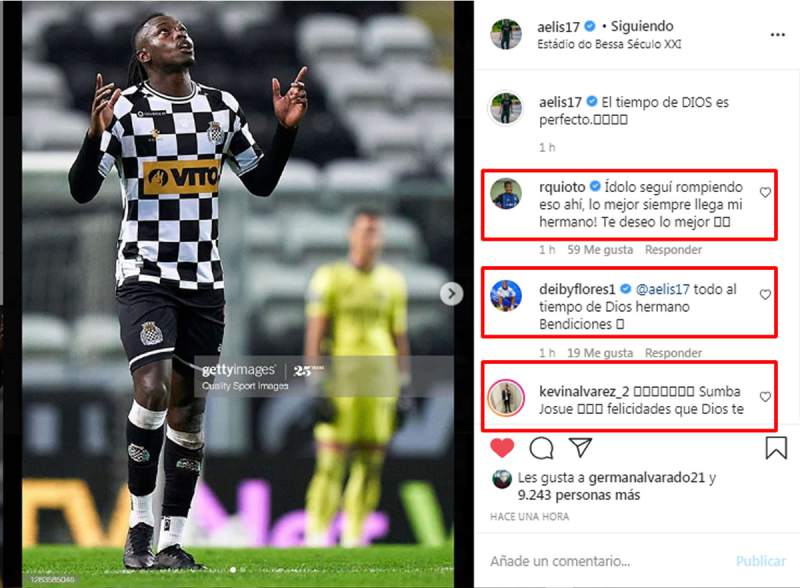Click Siguiendo next to aelis17

tap(642, 26)
